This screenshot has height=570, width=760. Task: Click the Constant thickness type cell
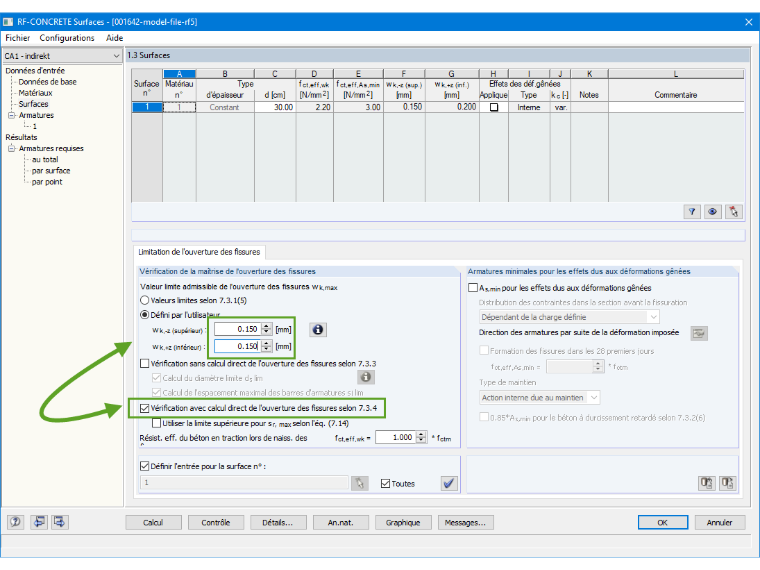click(225, 107)
